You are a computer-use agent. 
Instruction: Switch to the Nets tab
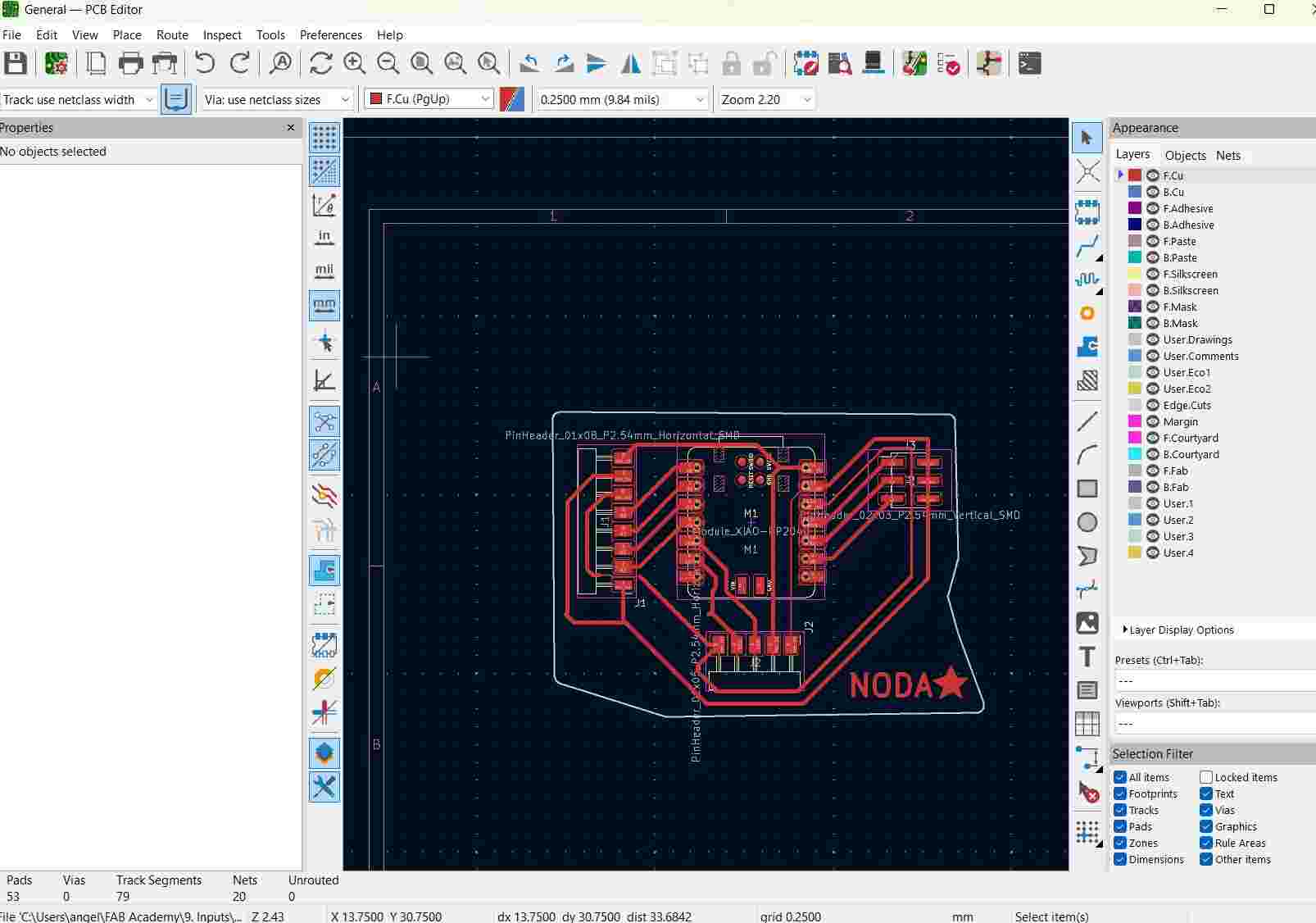(1228, 155)
